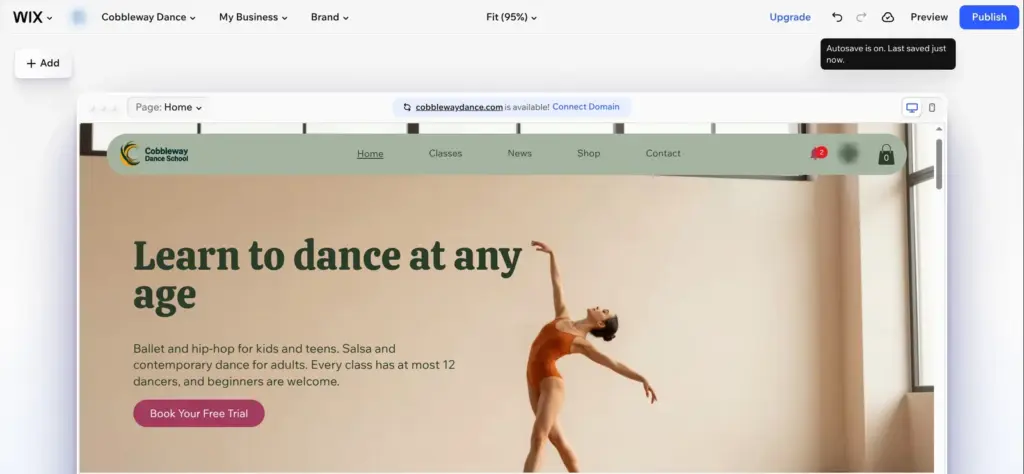Open the Page: Home selector

(x=168, y=107)
